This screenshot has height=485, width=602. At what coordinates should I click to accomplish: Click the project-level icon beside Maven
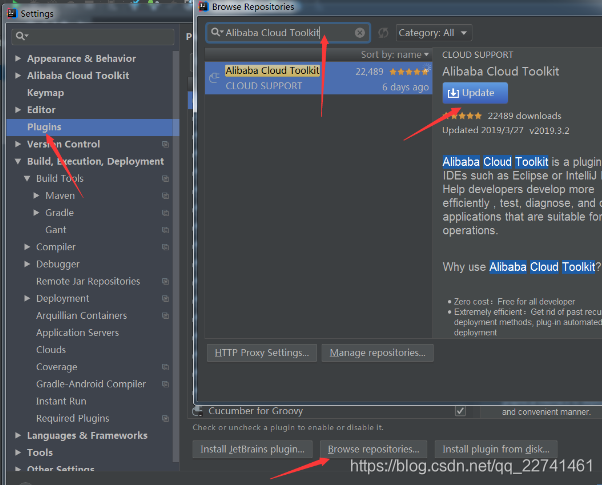[x=165, y=196]
